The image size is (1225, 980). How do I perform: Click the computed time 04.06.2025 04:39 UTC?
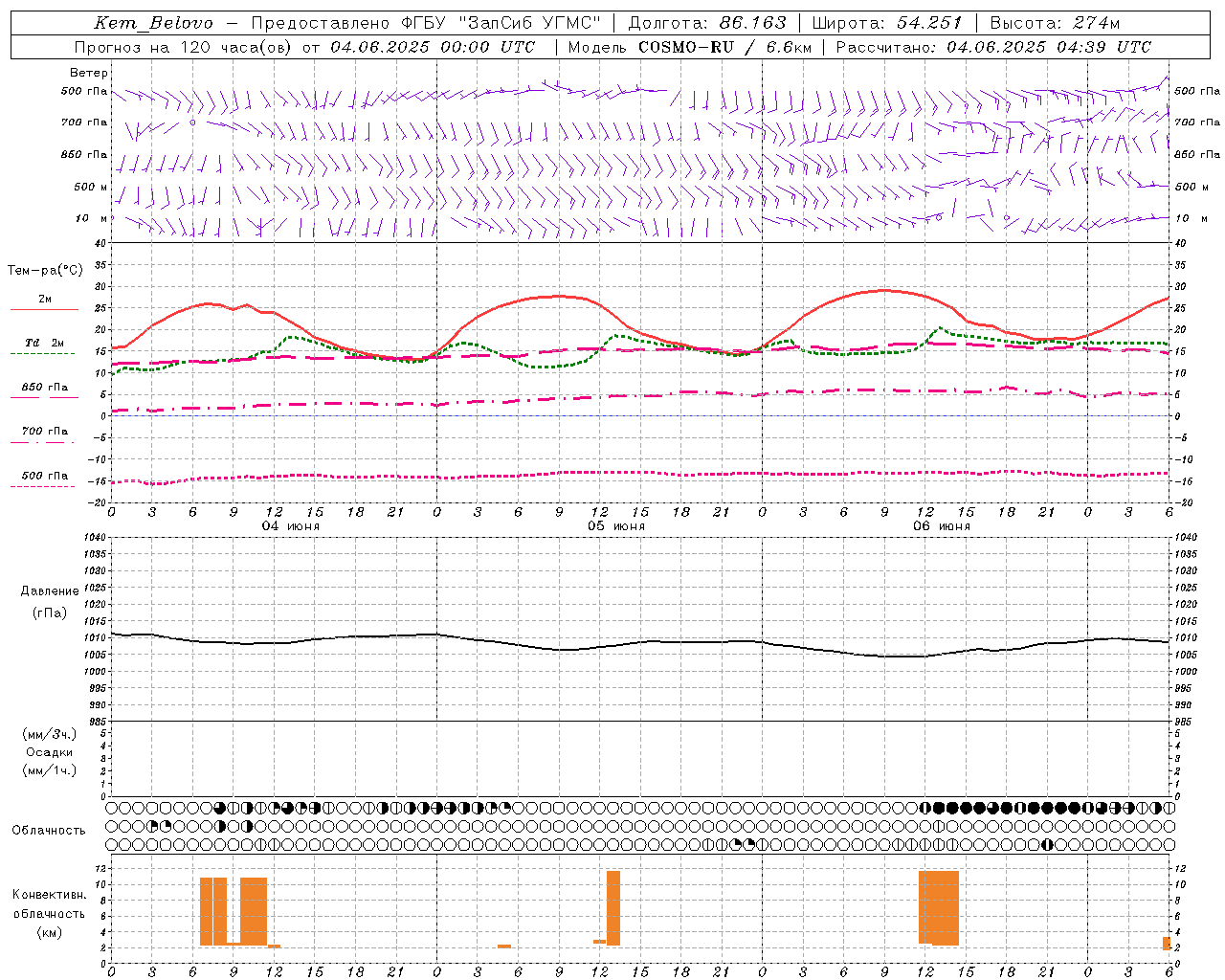coord(1049,47)
